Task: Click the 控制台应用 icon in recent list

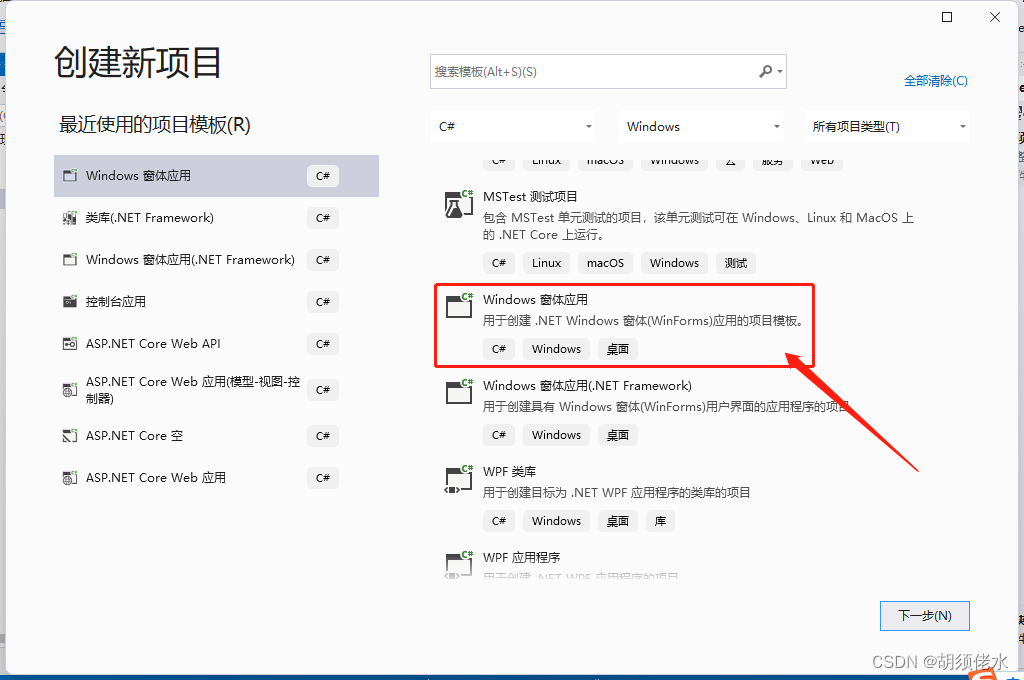Action: coord(70,301)
